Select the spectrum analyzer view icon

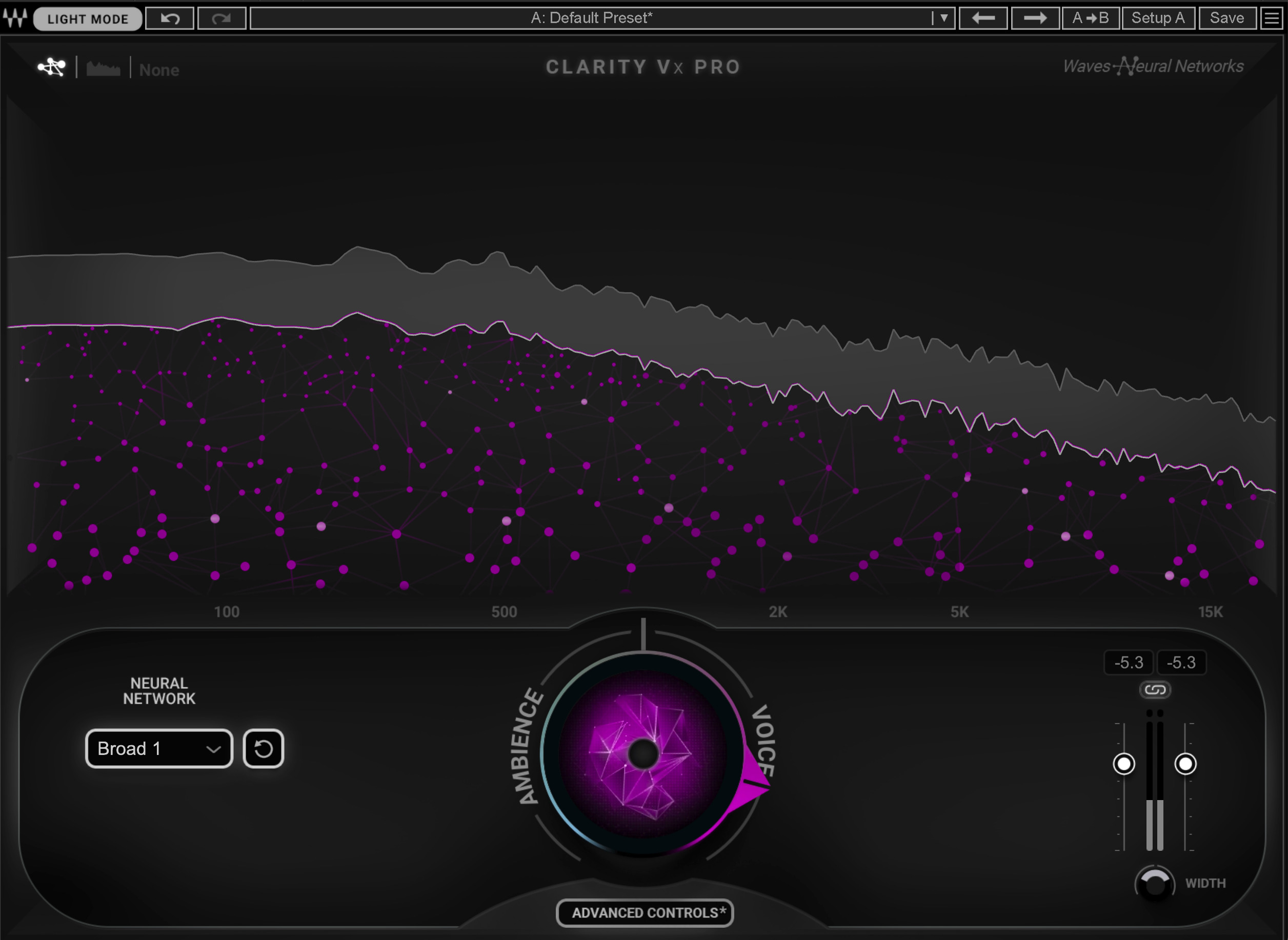(103, 69)
